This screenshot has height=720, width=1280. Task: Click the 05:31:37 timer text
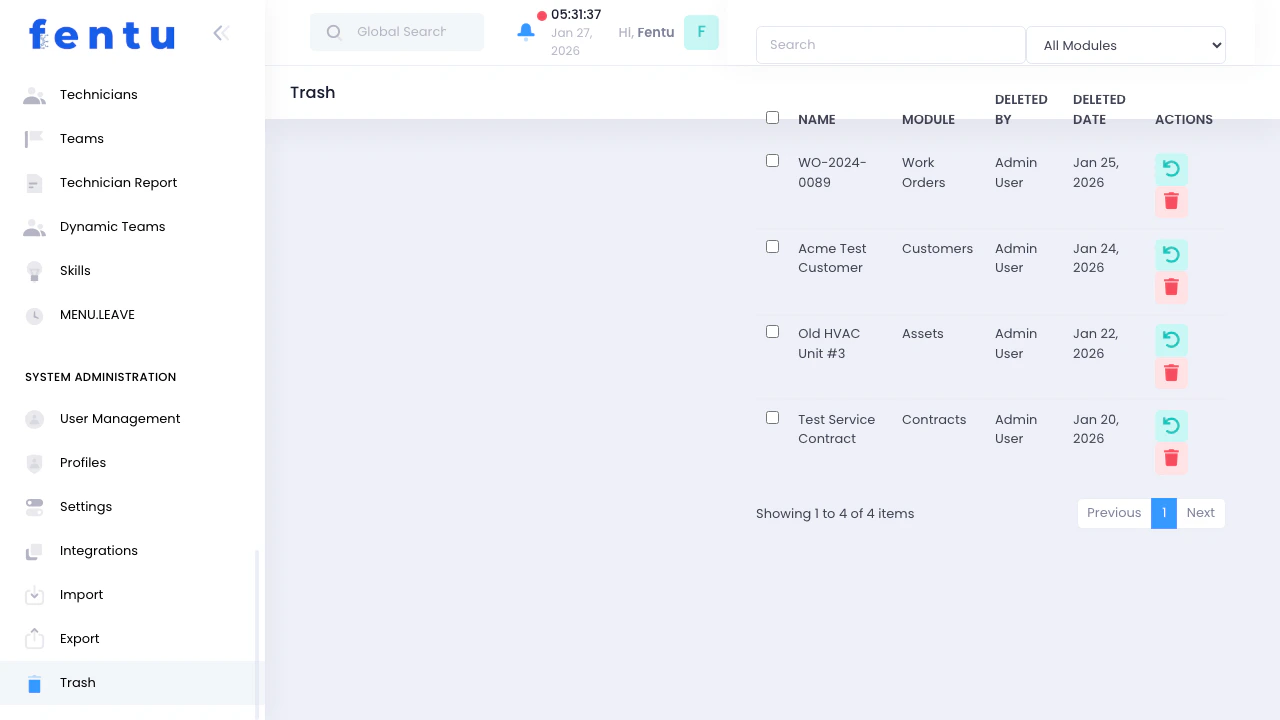click(576, 15)
